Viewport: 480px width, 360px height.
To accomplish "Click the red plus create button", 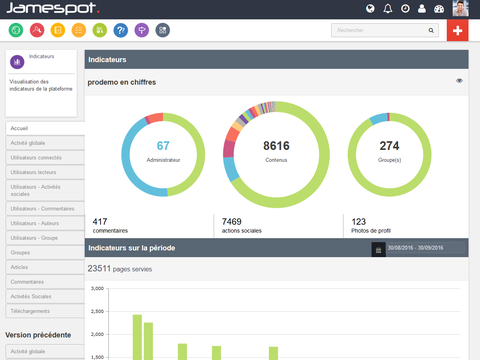I will tap(457, 30).
